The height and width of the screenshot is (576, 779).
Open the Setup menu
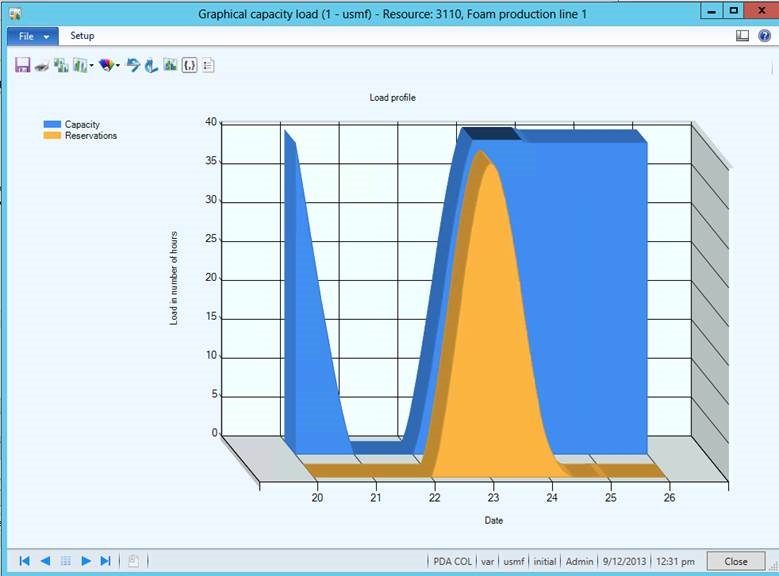[82, 36]
